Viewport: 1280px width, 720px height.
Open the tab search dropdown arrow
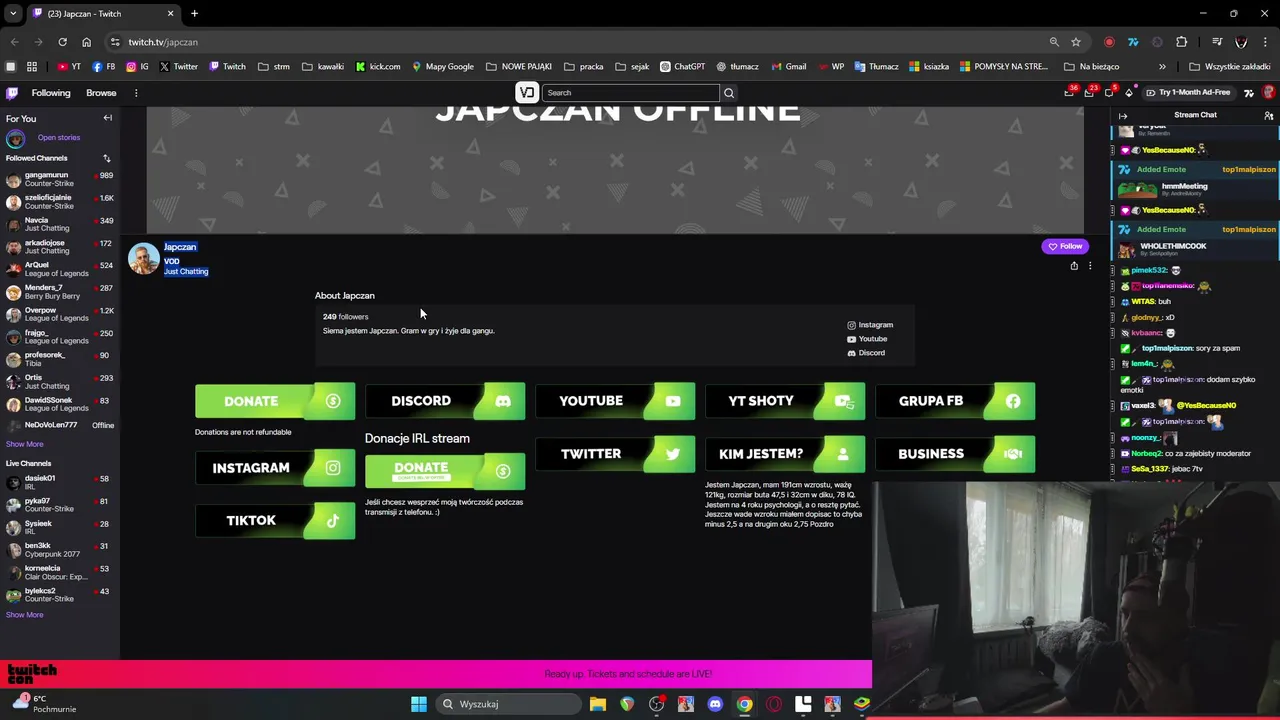tap(13, 13)
